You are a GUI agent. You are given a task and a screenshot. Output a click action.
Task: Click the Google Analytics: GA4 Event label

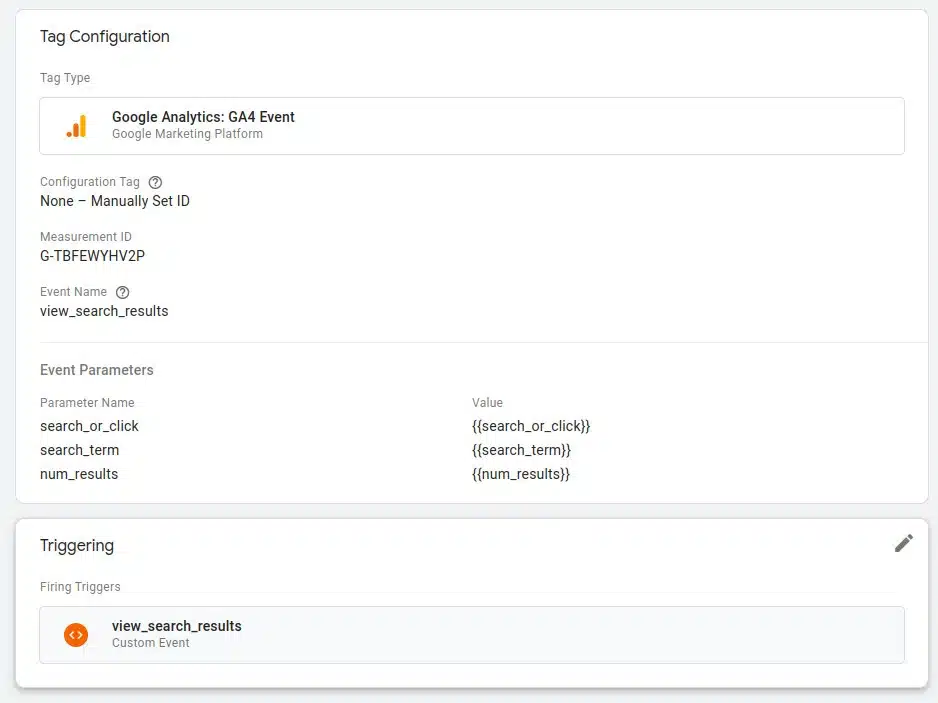[203, 117]
